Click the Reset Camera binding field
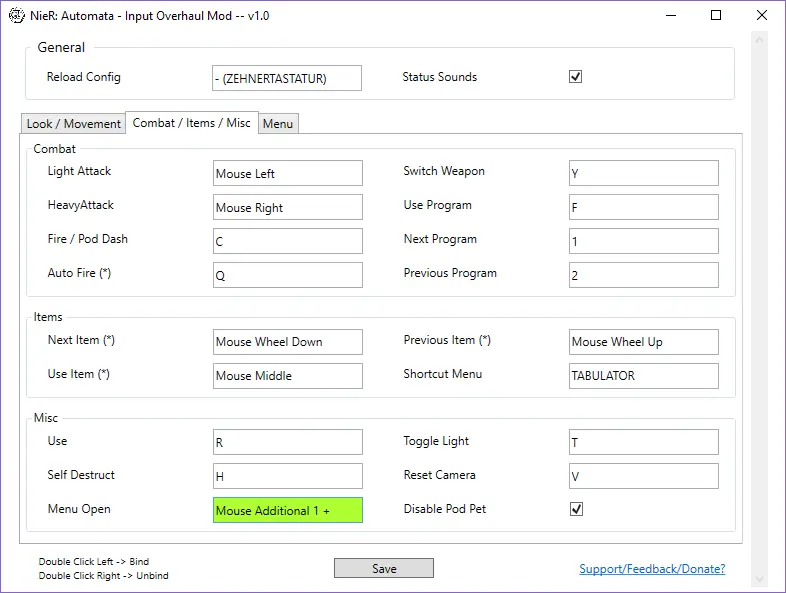 click(644, 476)
